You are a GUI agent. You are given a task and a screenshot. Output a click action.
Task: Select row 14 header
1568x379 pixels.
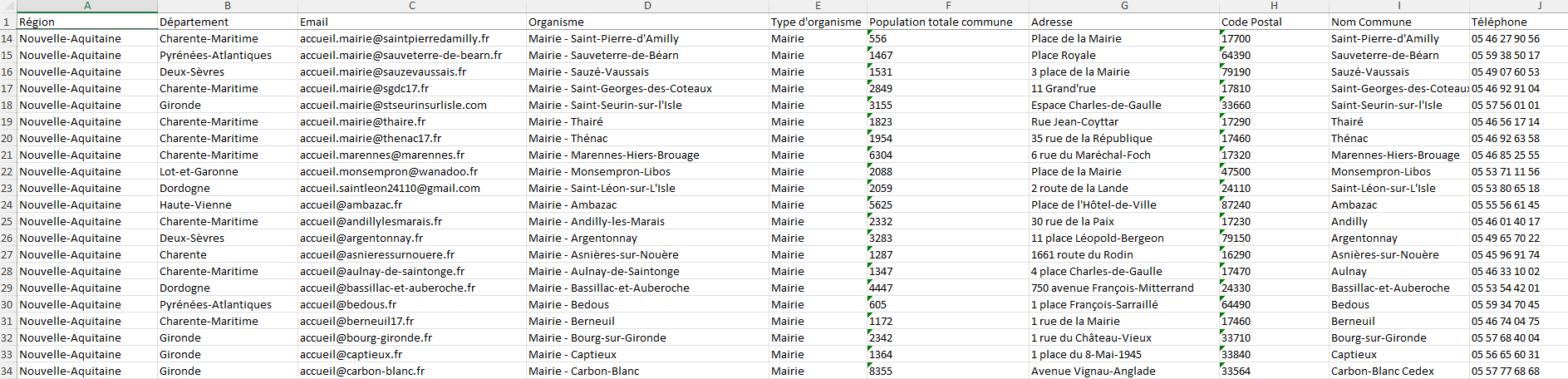[x=8, y=38]
